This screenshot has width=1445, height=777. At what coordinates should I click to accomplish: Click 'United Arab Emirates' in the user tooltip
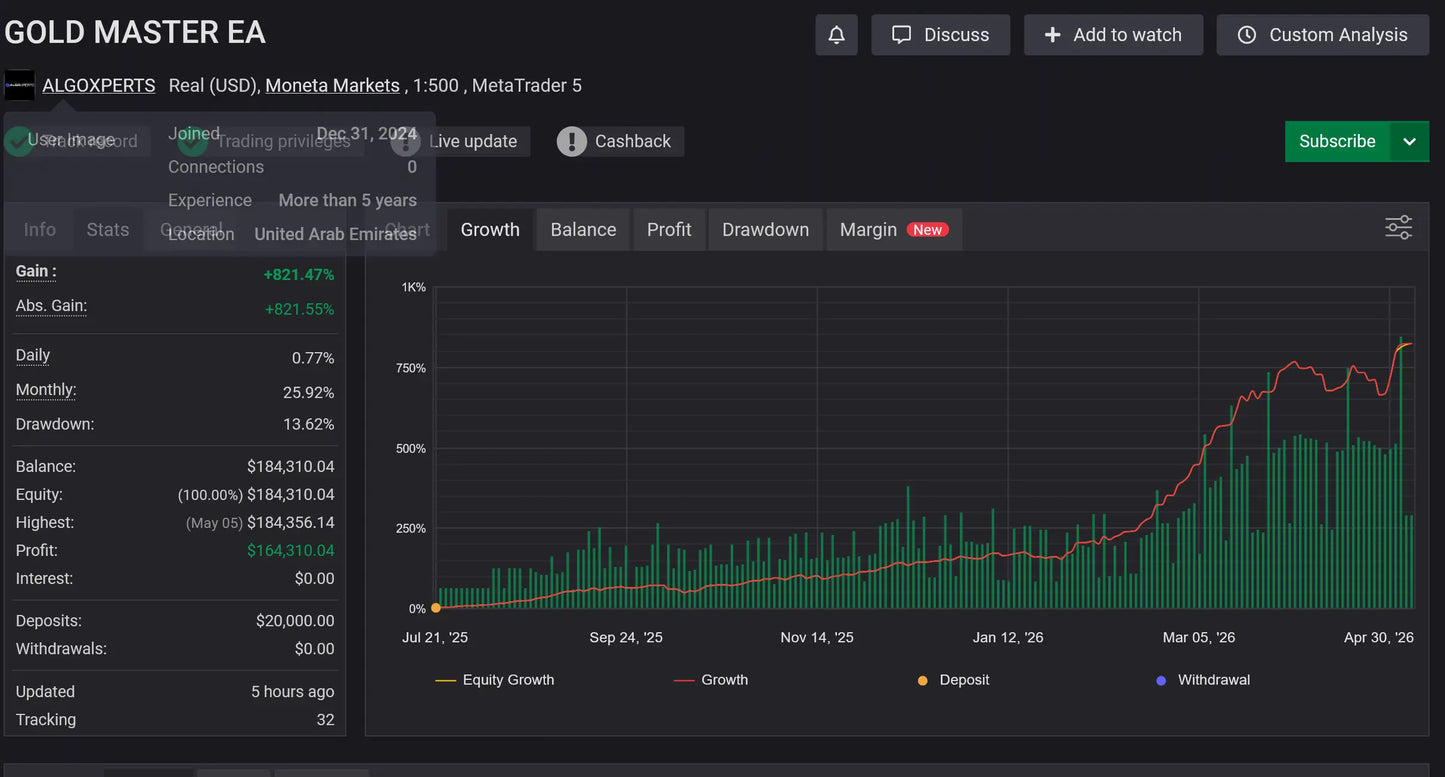coord(335,234)
